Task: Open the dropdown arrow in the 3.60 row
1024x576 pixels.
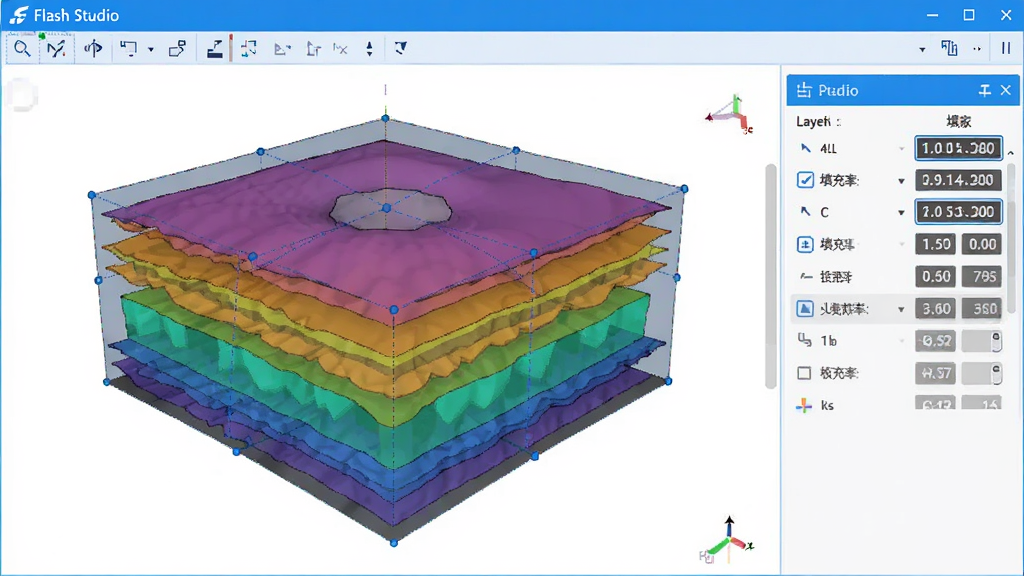Action: click(x=902, y=309)
